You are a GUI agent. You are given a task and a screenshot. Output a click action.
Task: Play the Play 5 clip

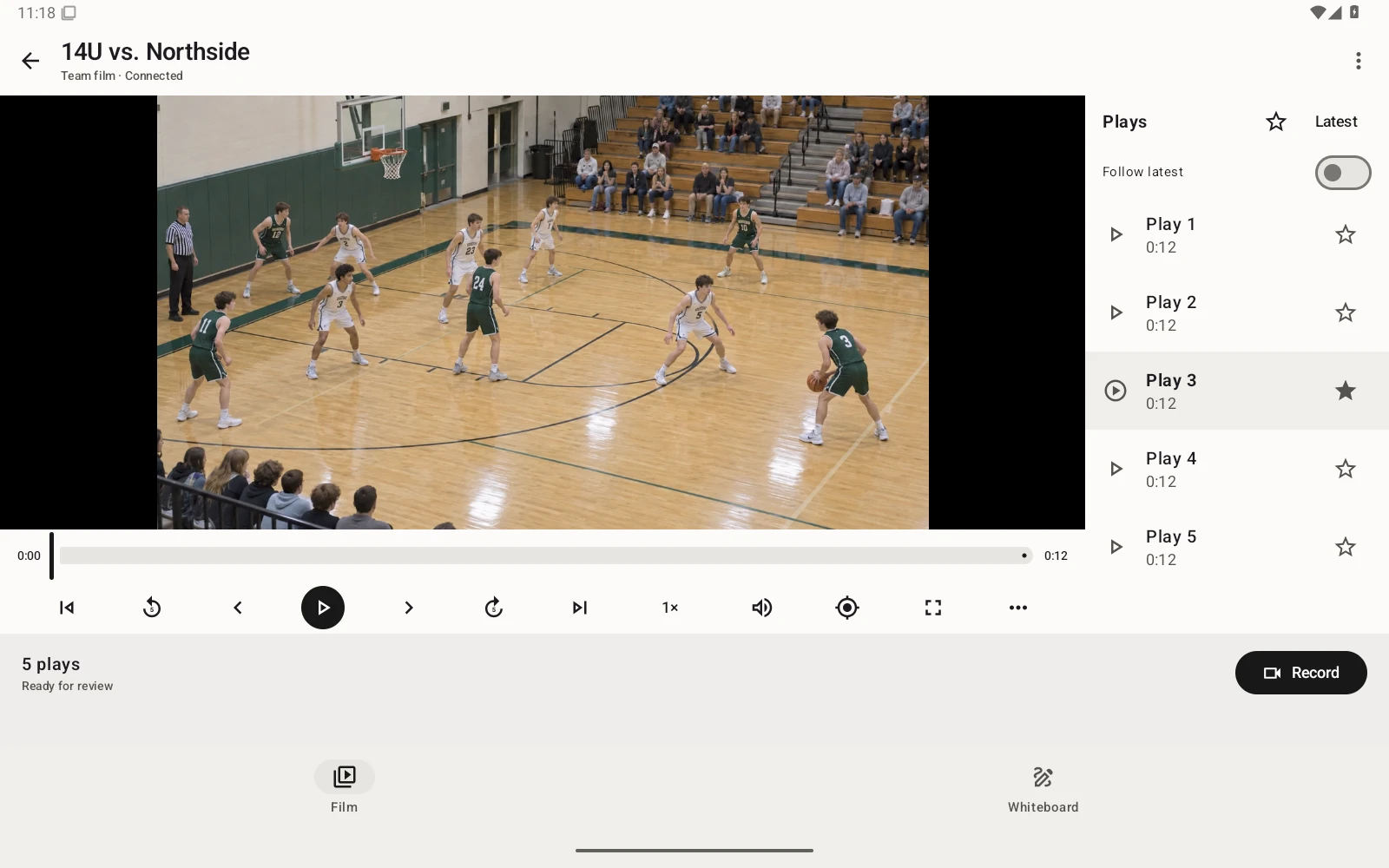[1116, 547]
